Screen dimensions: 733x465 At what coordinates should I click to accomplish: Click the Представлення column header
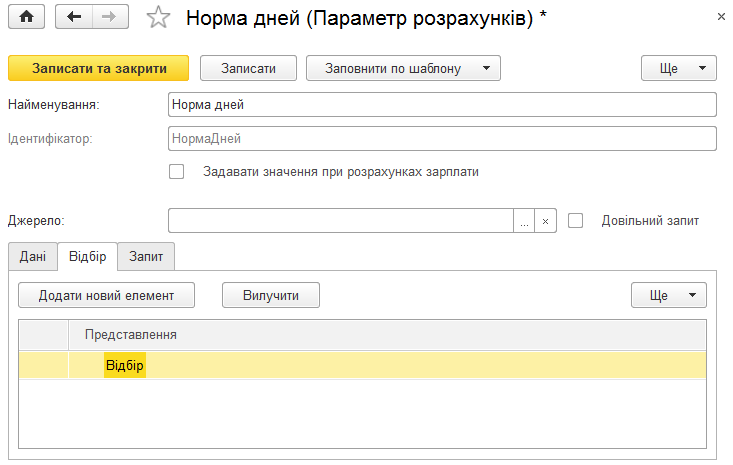pos(387,335)
